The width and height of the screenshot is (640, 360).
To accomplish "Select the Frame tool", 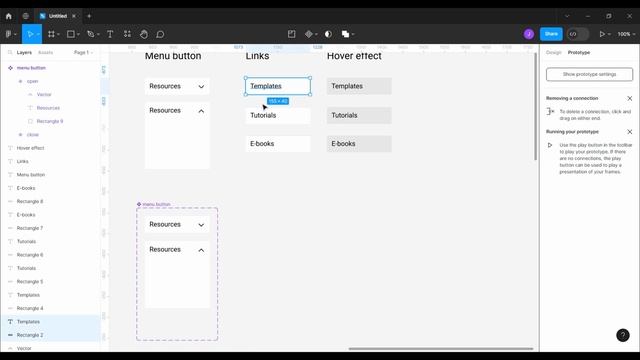I will [x=51, y=34].
